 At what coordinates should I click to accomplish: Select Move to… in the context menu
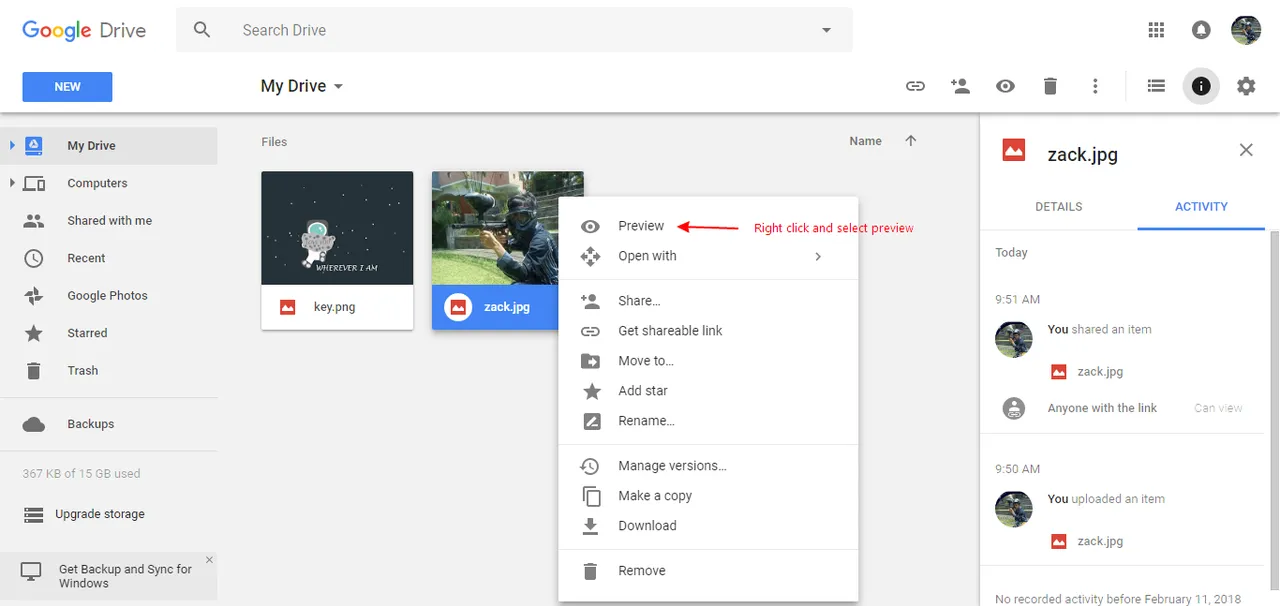pyautogui.click(x=709, y=361)
